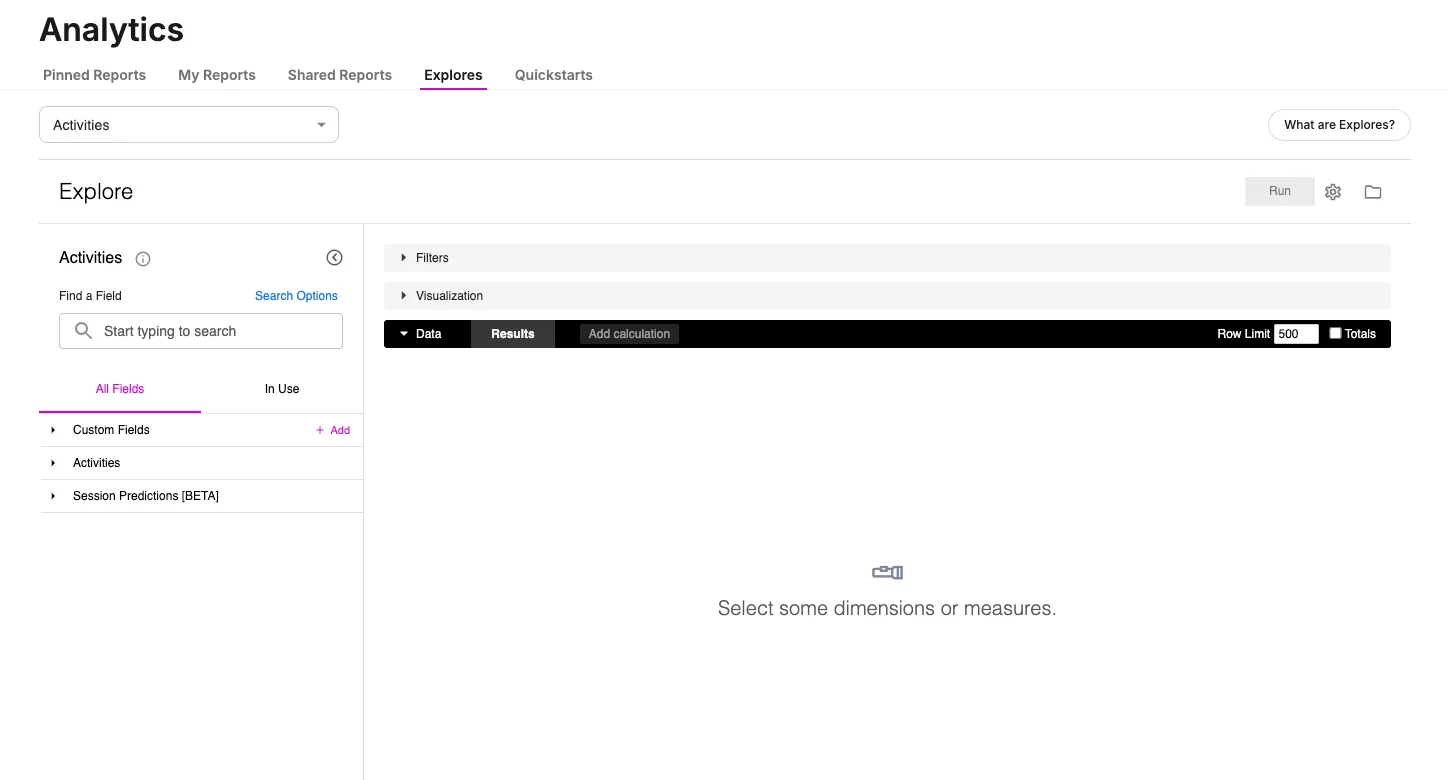The image size is (1448, 780).
Task: Open Search Options link
Action: (x=296, y=296)
